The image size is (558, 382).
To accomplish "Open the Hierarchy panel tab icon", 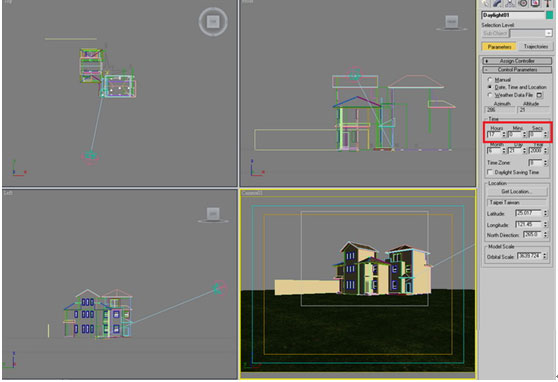I will point(510,3).
